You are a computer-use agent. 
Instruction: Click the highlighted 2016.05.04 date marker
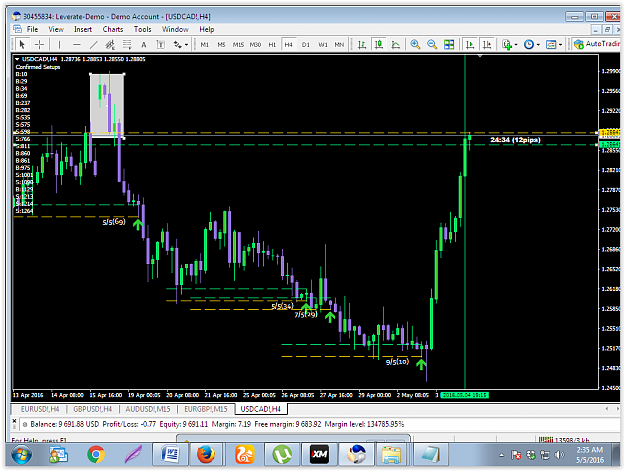tap(465, 395)
